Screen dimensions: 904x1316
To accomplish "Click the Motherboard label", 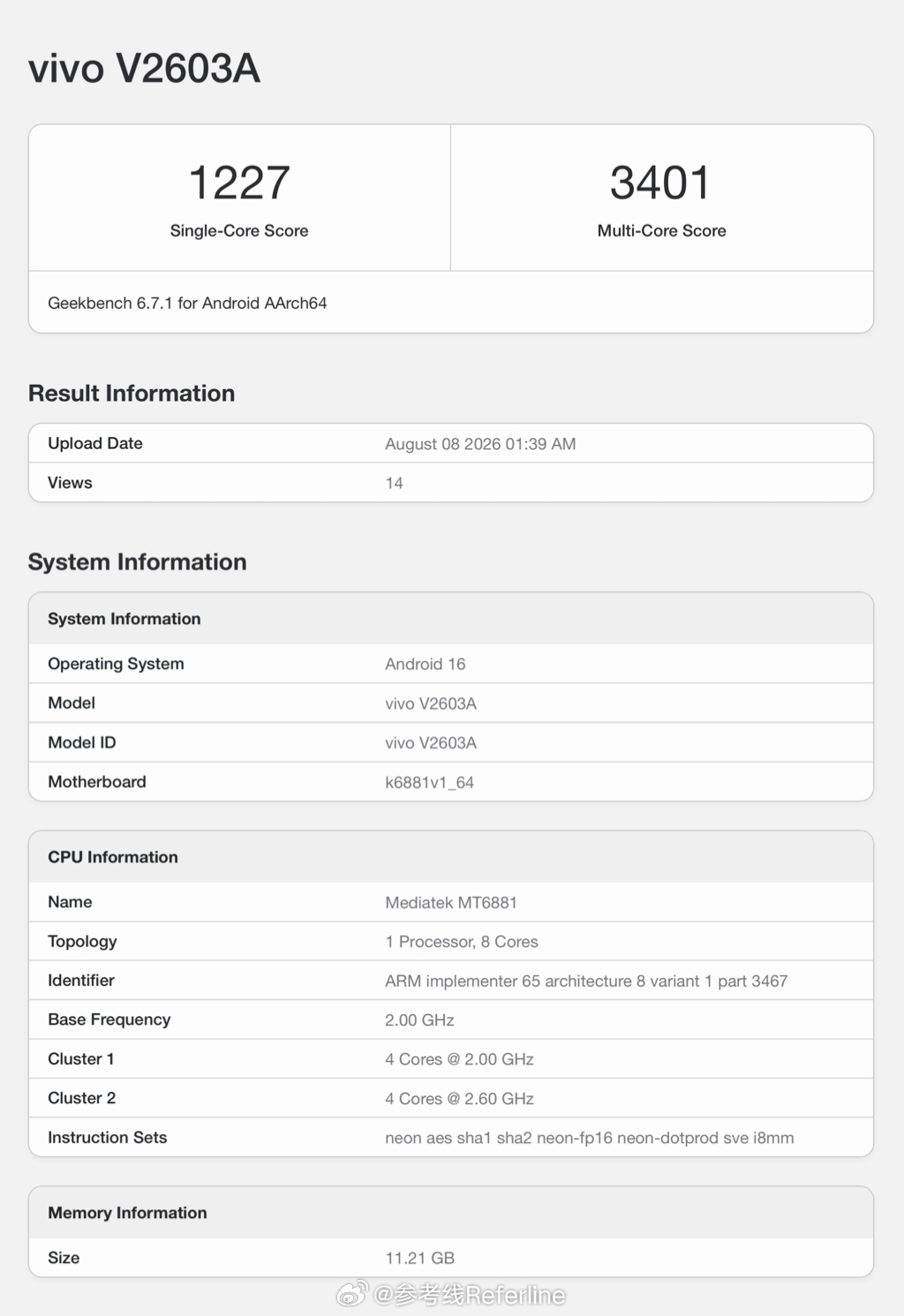I will point(97,781).
